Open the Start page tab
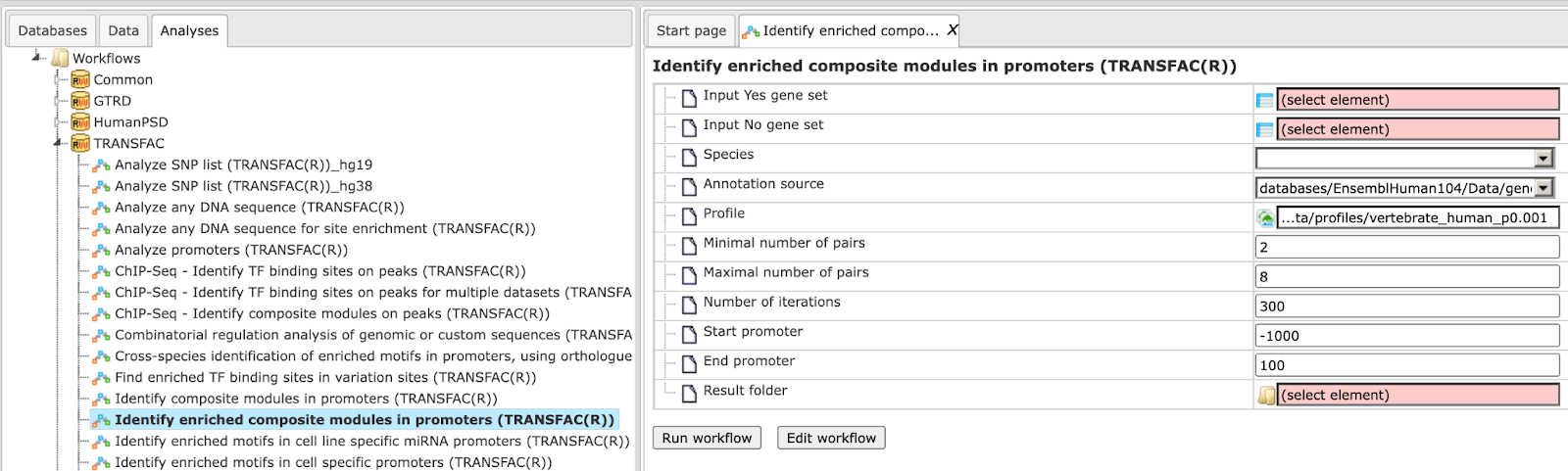The width and height of the screenshot is (1568, 471). tap(691, 30)
